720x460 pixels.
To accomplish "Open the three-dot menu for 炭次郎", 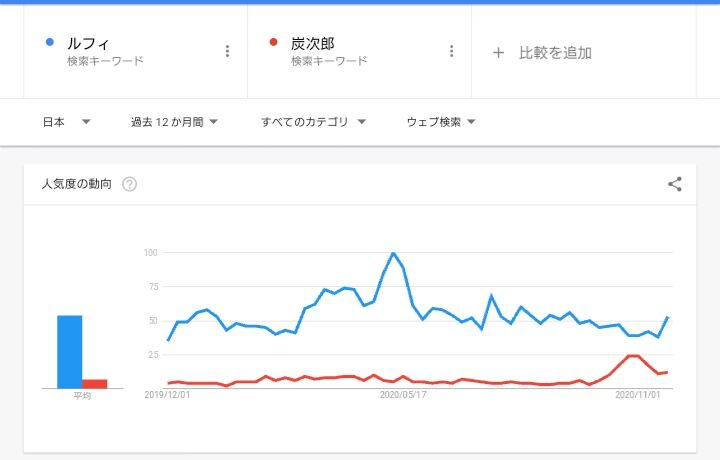I will coord(451,51).
